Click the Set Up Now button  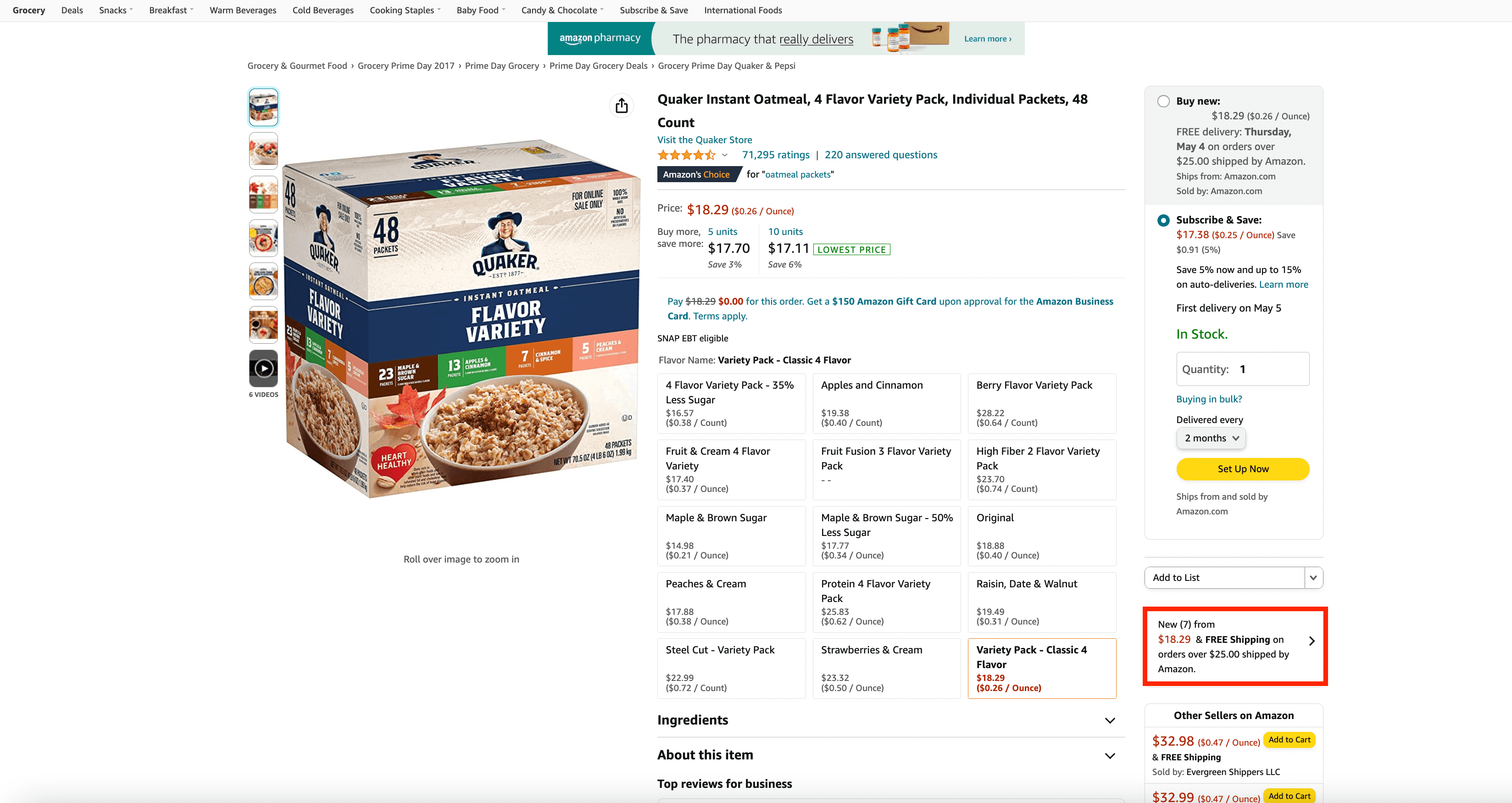1243,469
